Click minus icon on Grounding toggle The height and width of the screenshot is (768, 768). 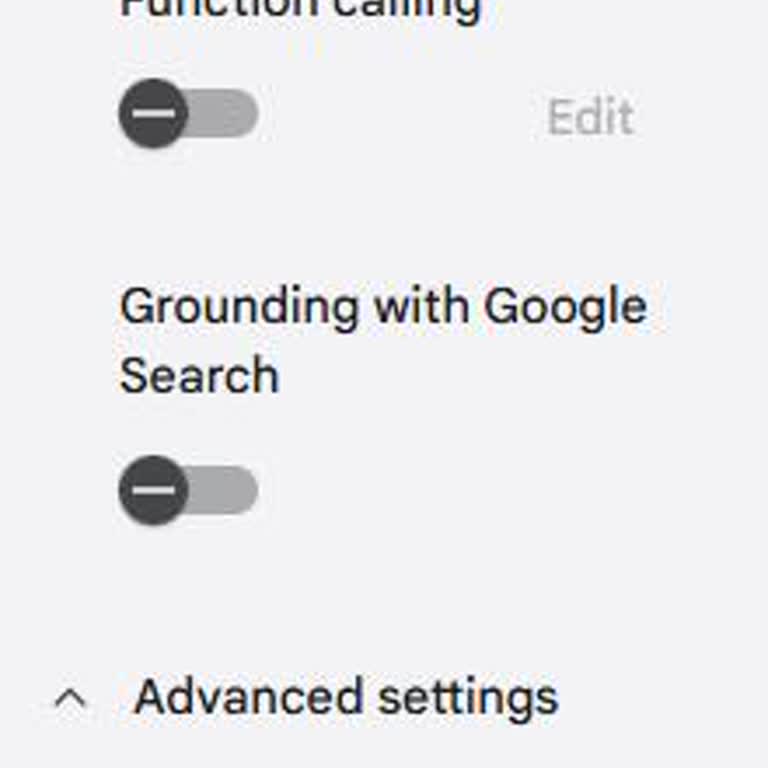[153, 490]
